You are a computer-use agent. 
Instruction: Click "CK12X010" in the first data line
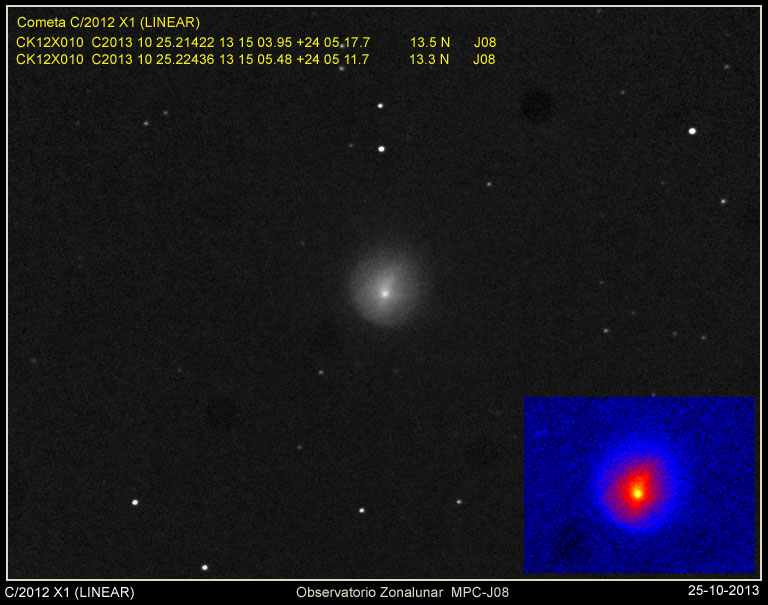point(50,43)
